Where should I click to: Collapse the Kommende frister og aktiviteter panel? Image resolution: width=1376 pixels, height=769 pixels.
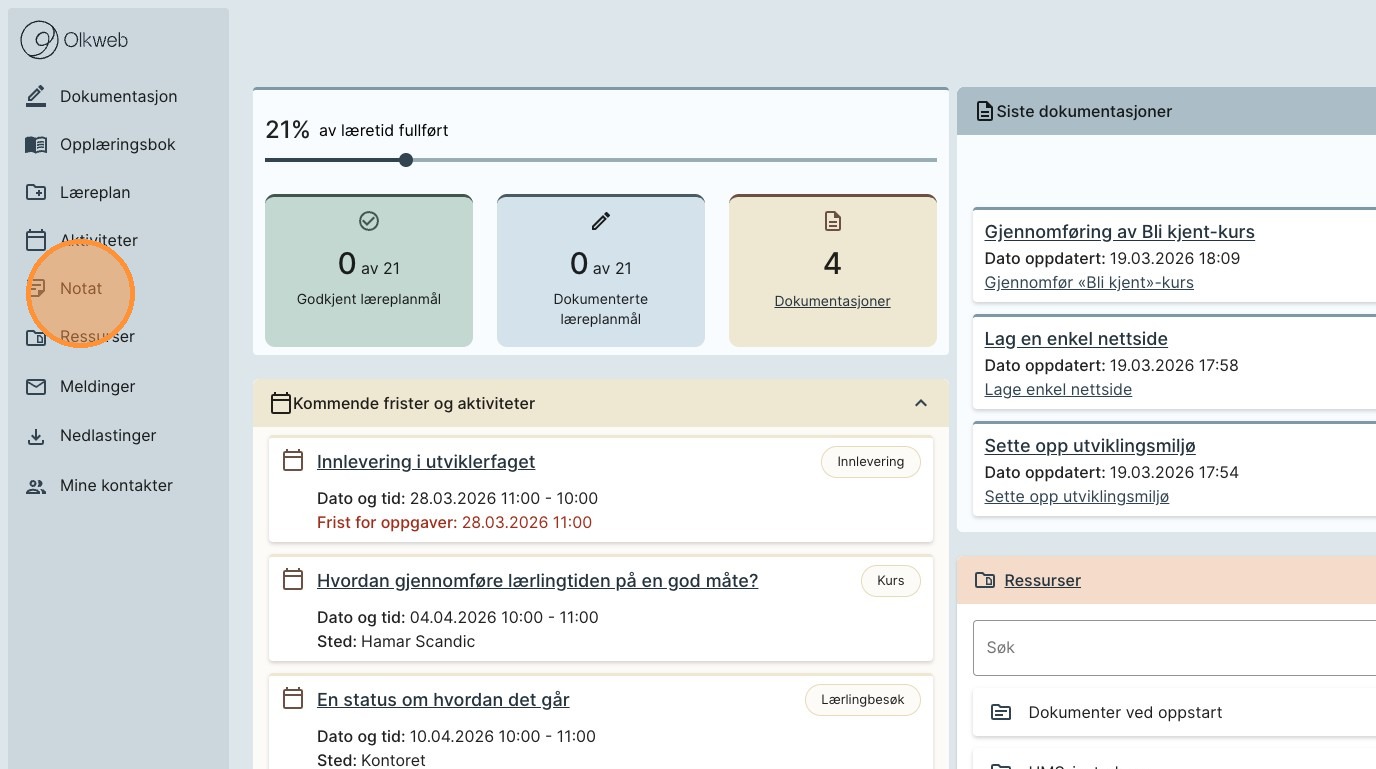(x=921, y=403)
